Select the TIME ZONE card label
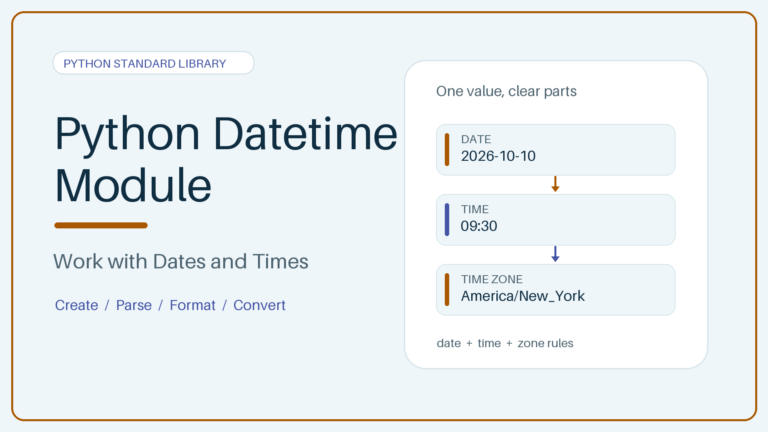The height and width of the screenshot is (432, 768). coord(492,279)
